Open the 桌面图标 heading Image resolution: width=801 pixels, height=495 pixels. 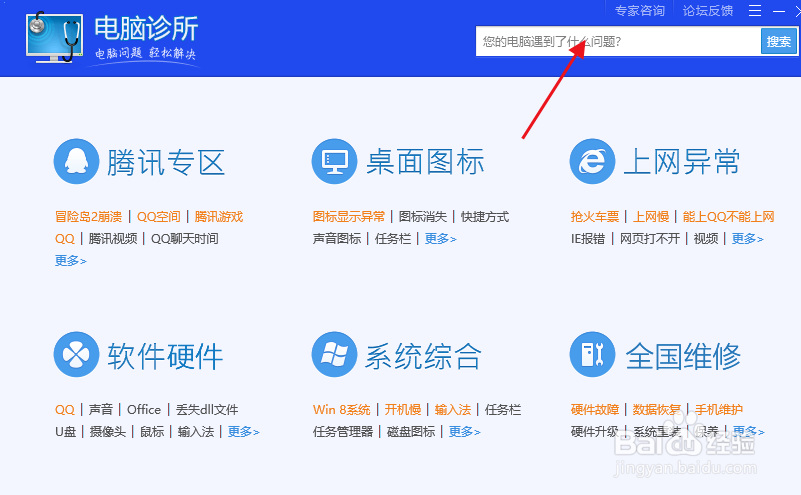tap(425, 162)
